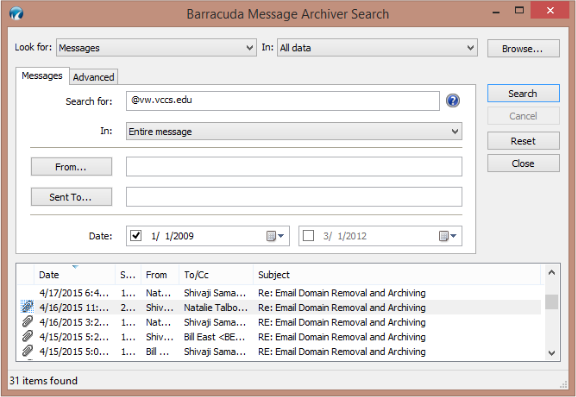
Task: Click results list scroll up arrow
Action: tap(551, 273)
